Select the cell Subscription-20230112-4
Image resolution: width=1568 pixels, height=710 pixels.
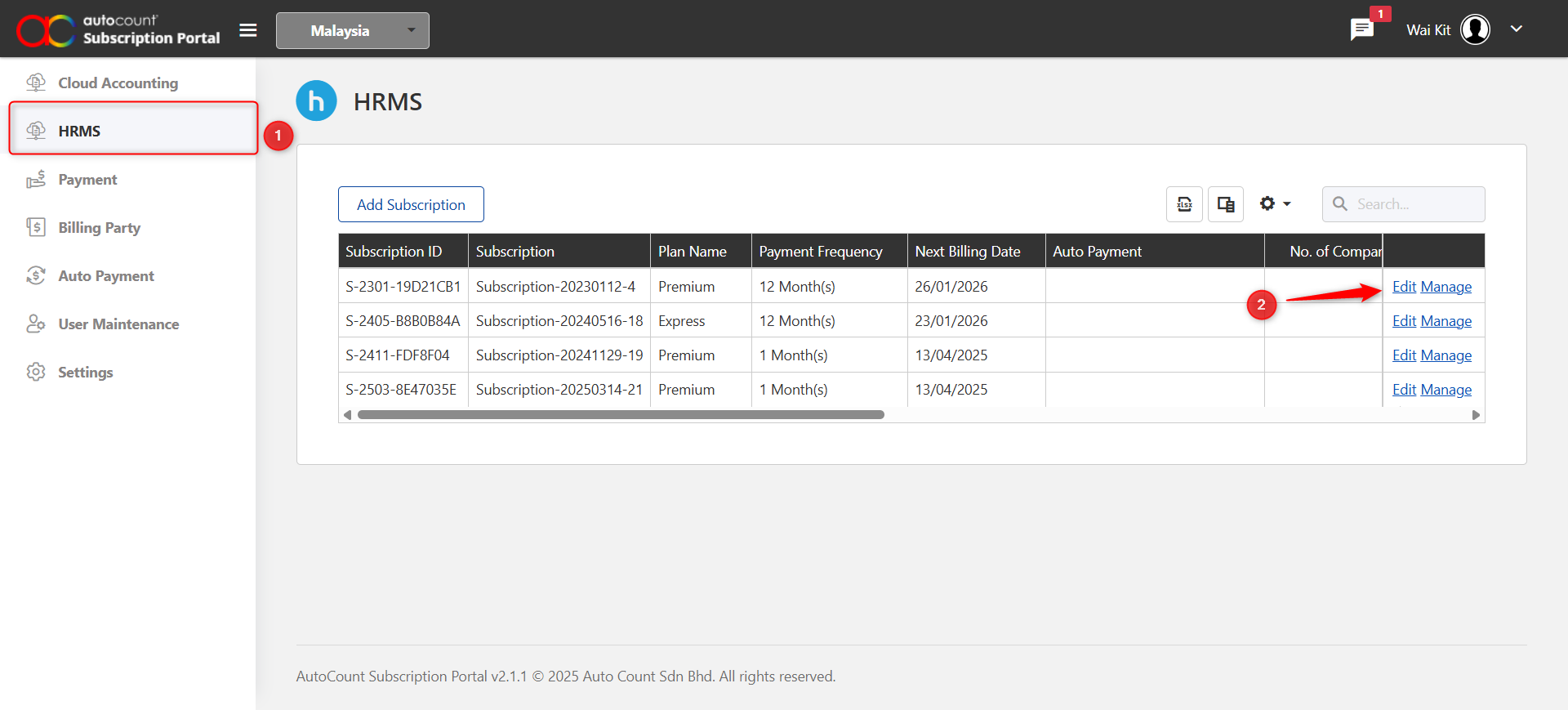coord(559,287)
